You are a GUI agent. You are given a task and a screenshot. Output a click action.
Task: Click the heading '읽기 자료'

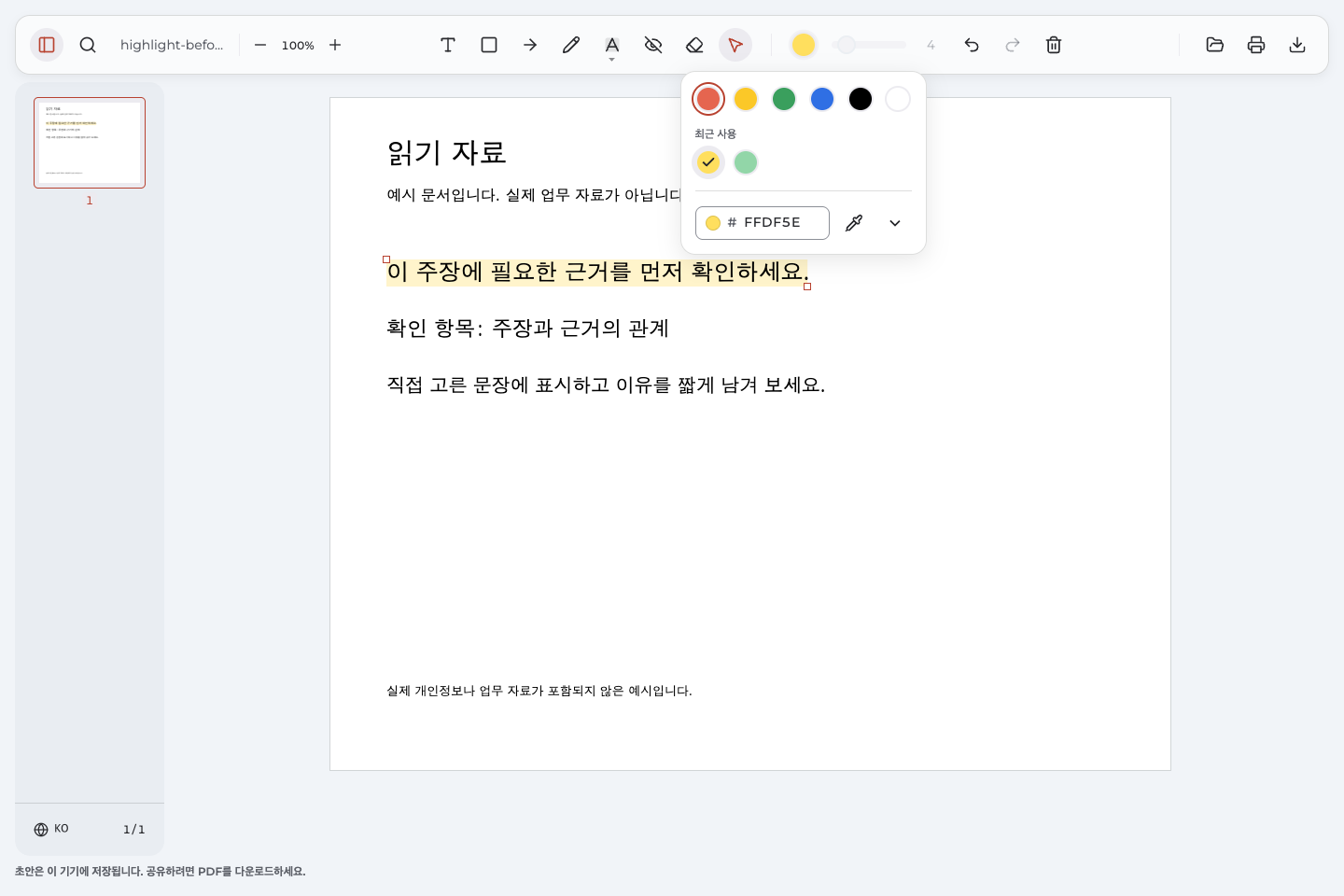coord(447,152)
